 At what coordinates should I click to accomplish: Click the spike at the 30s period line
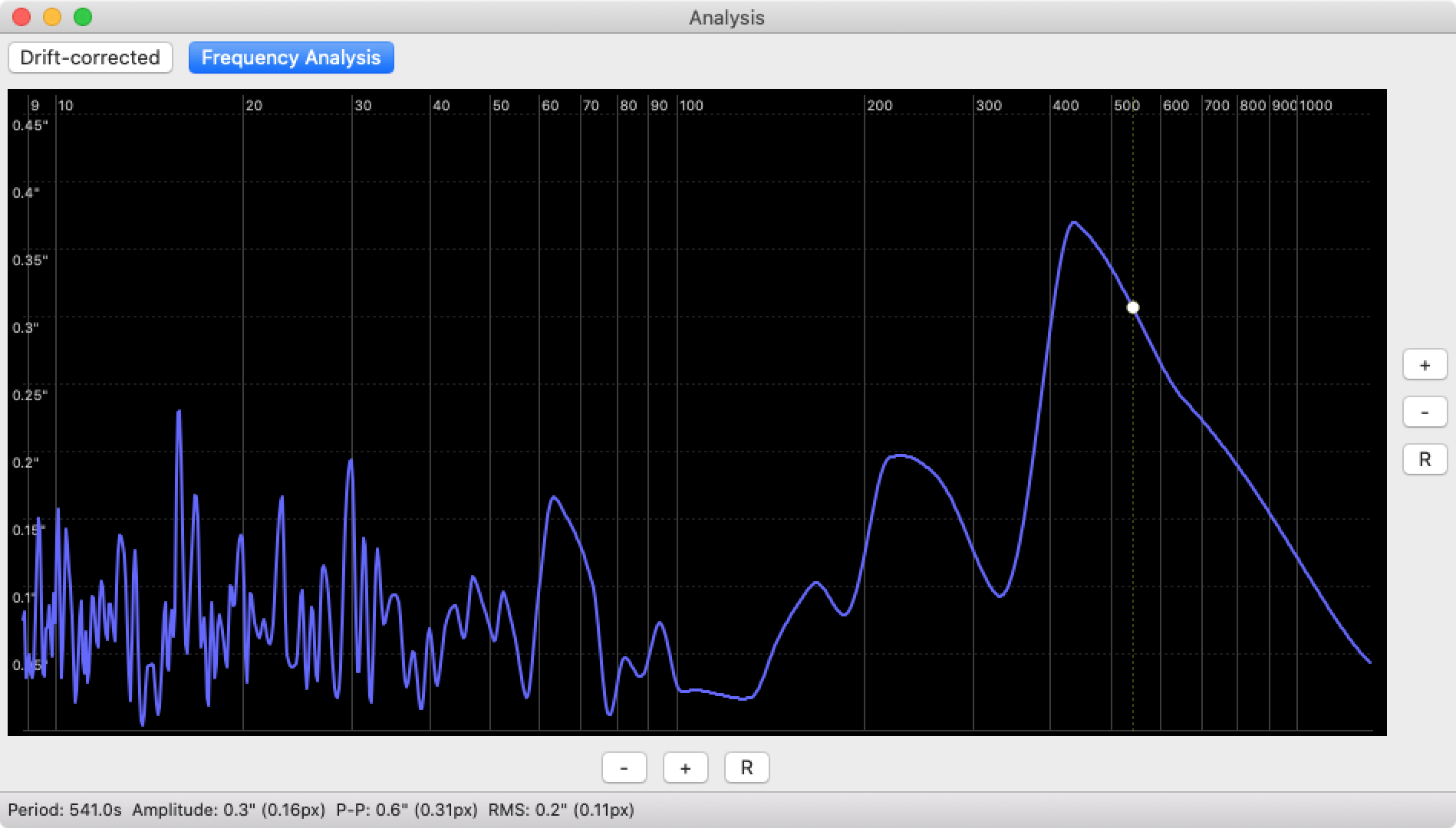click(351, 460)
